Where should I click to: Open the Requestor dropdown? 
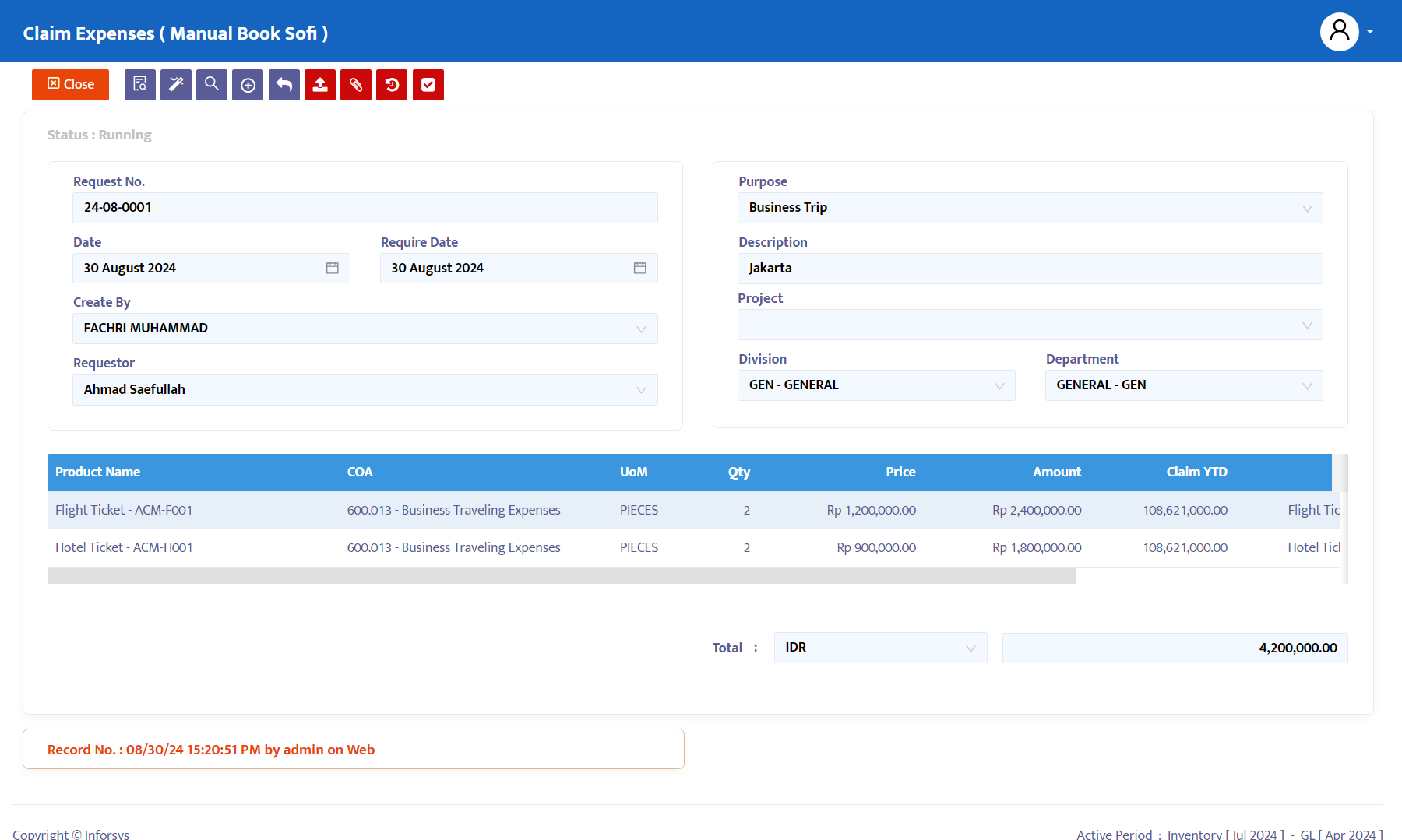[x=365, y=390]
